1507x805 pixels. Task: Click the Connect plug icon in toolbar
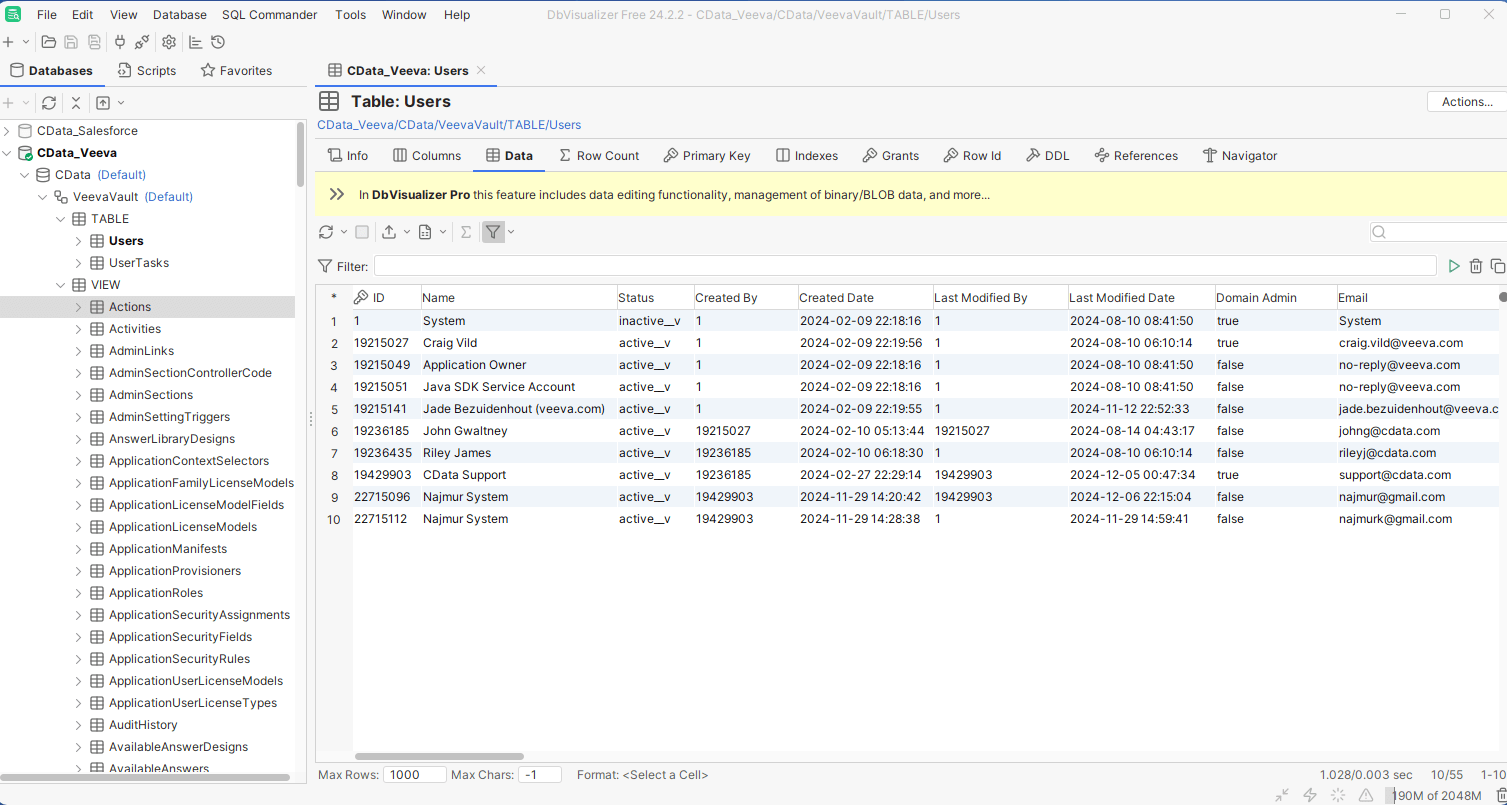[120, 42]
